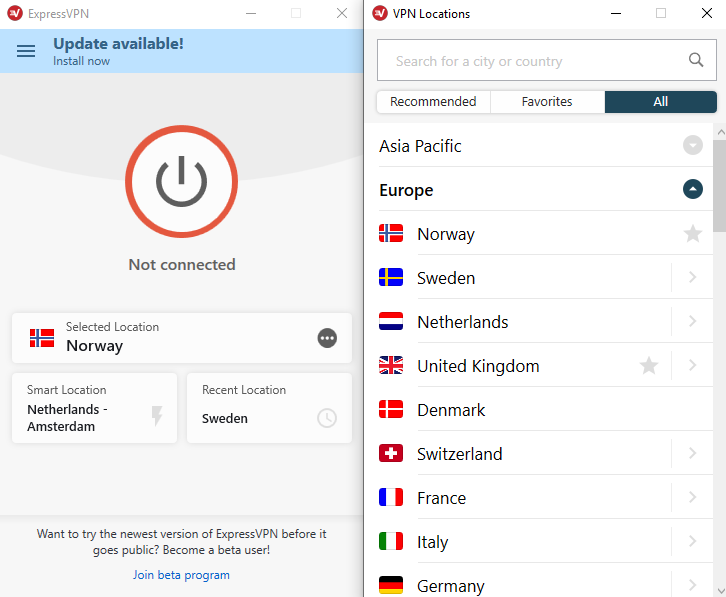Expand Italy city list chevron
This screenshot has width=726, height=597.
click(x=692, y=541)
